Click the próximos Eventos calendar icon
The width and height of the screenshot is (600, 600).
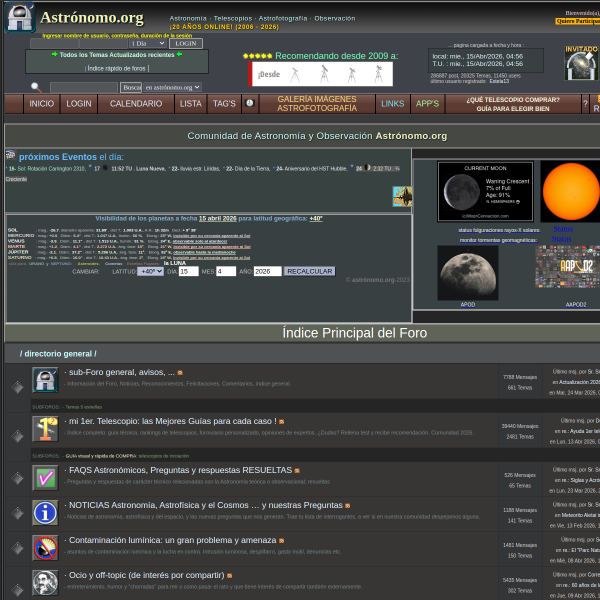(x=10, y=155)
